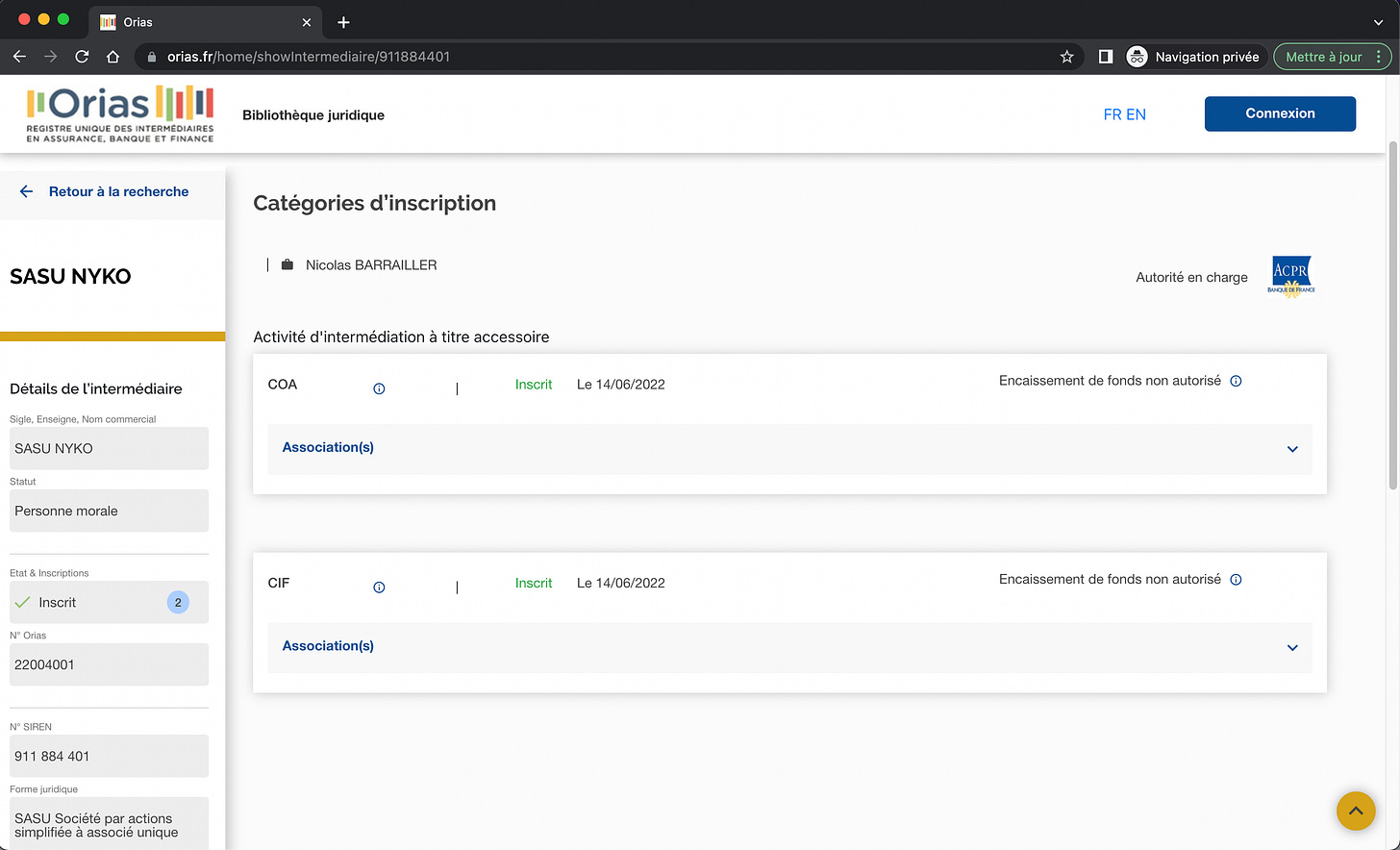Switch language to EN

click(1137, 114)
